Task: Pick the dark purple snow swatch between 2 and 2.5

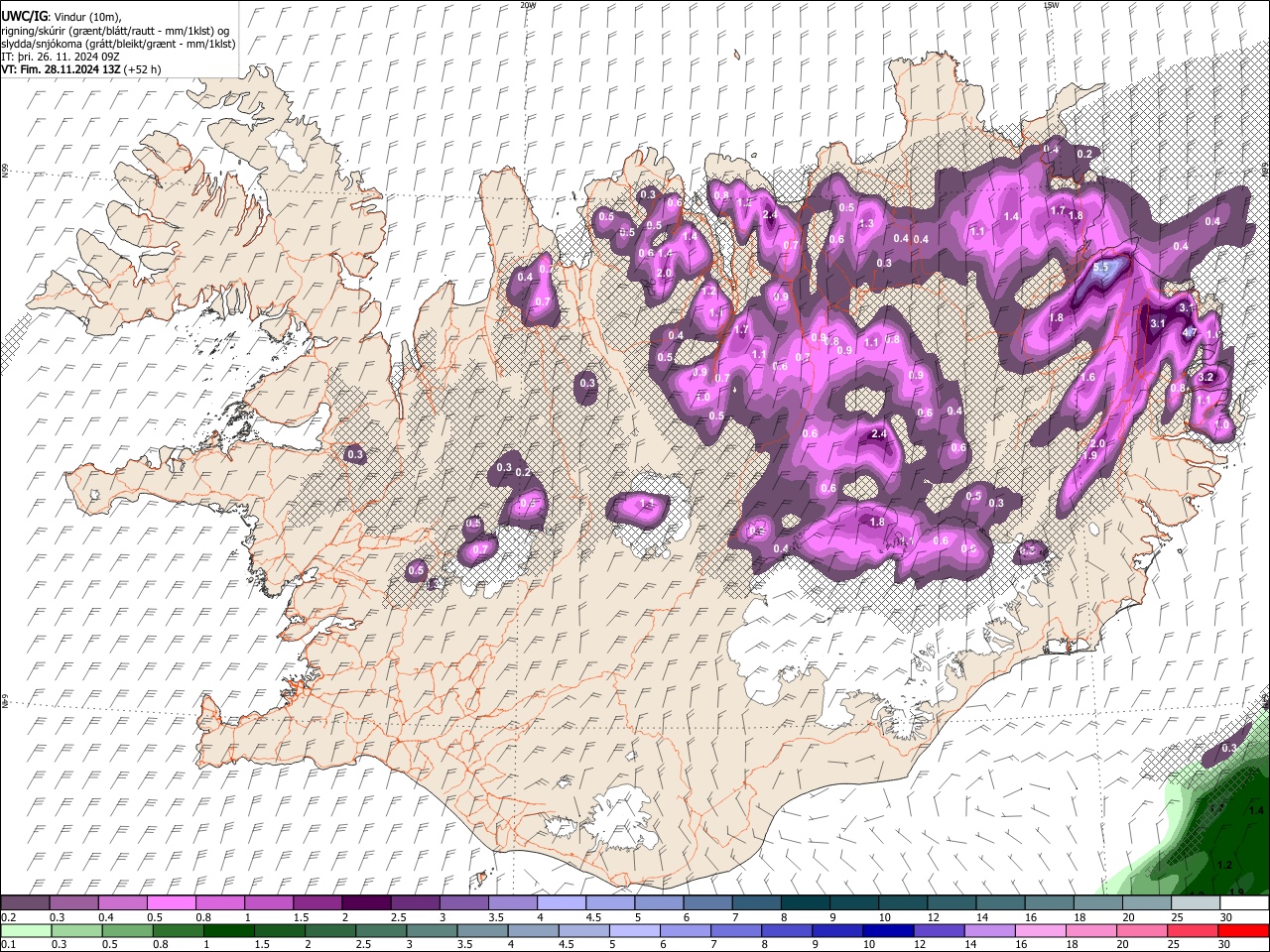Action: point(365,903)
